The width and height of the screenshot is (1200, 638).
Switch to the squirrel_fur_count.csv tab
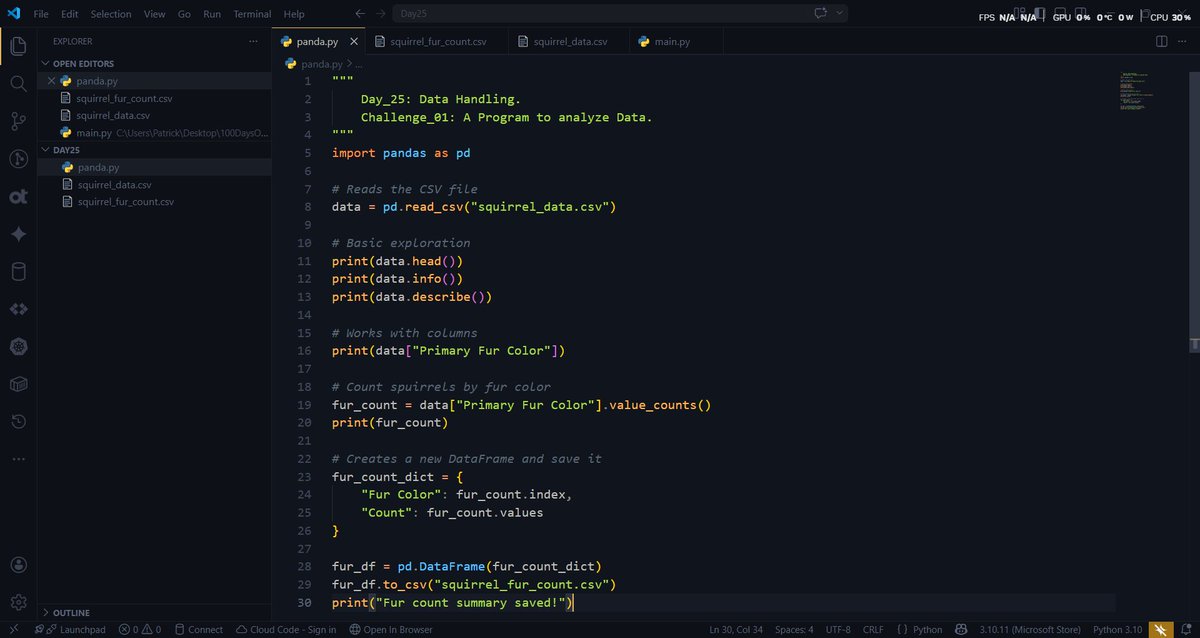point(436,41)
